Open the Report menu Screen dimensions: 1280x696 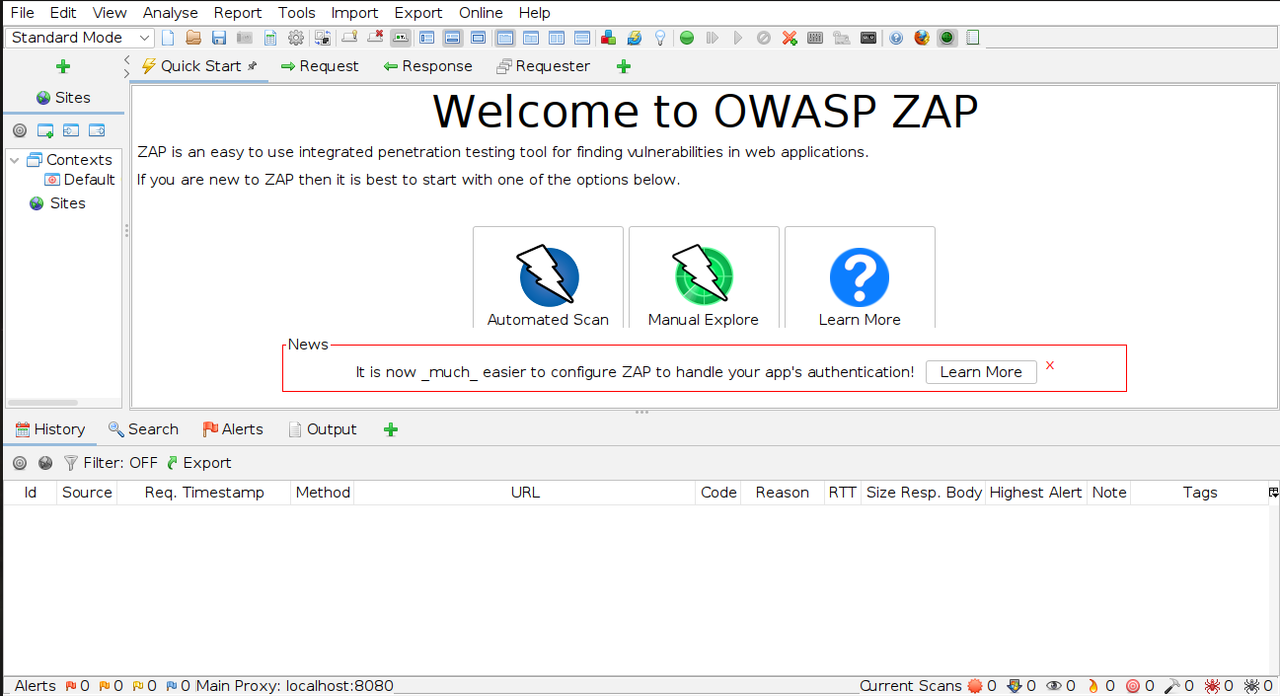click(x=238, y=13)
